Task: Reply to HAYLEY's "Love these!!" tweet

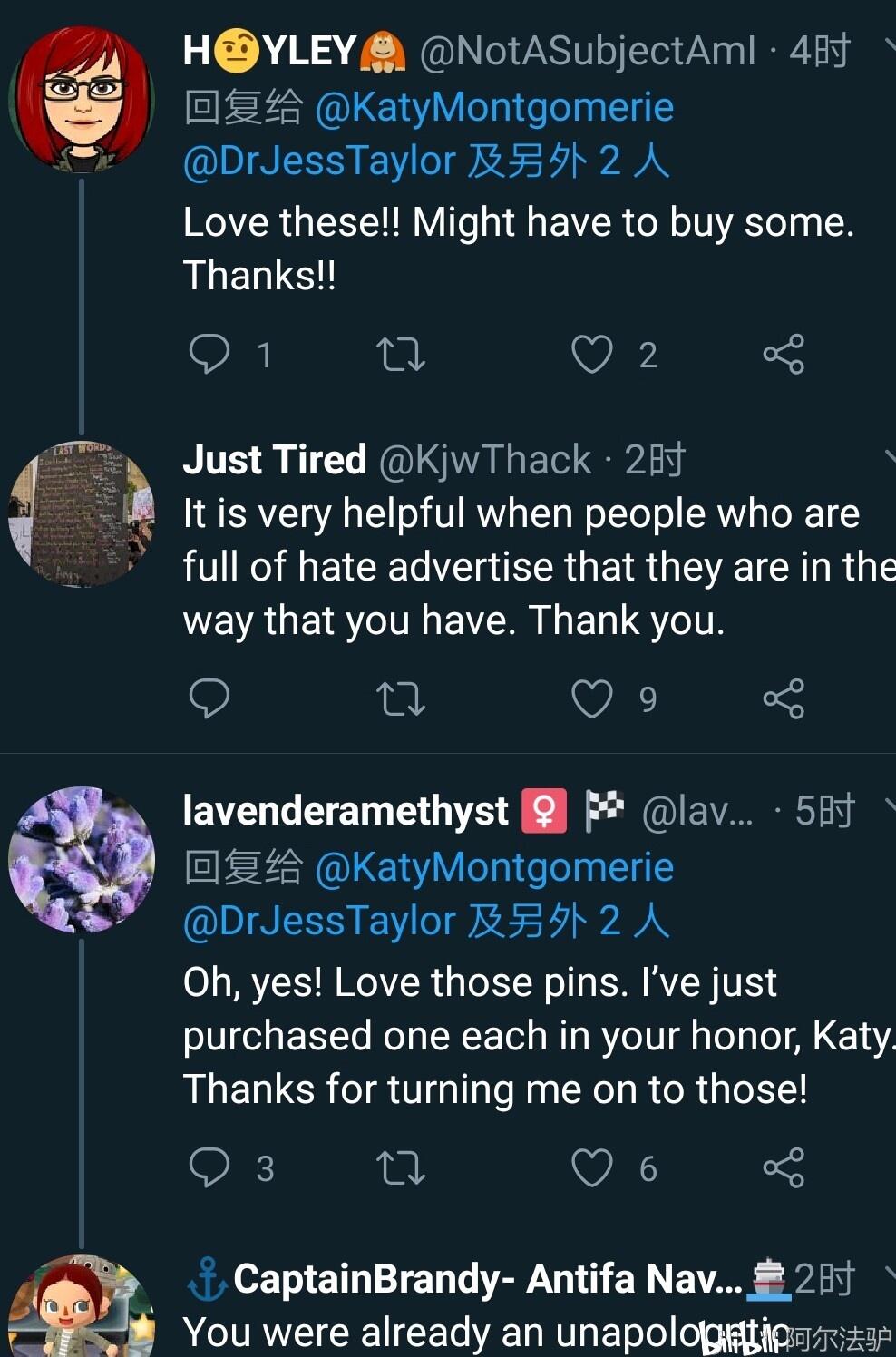Action: click(209, 354)
